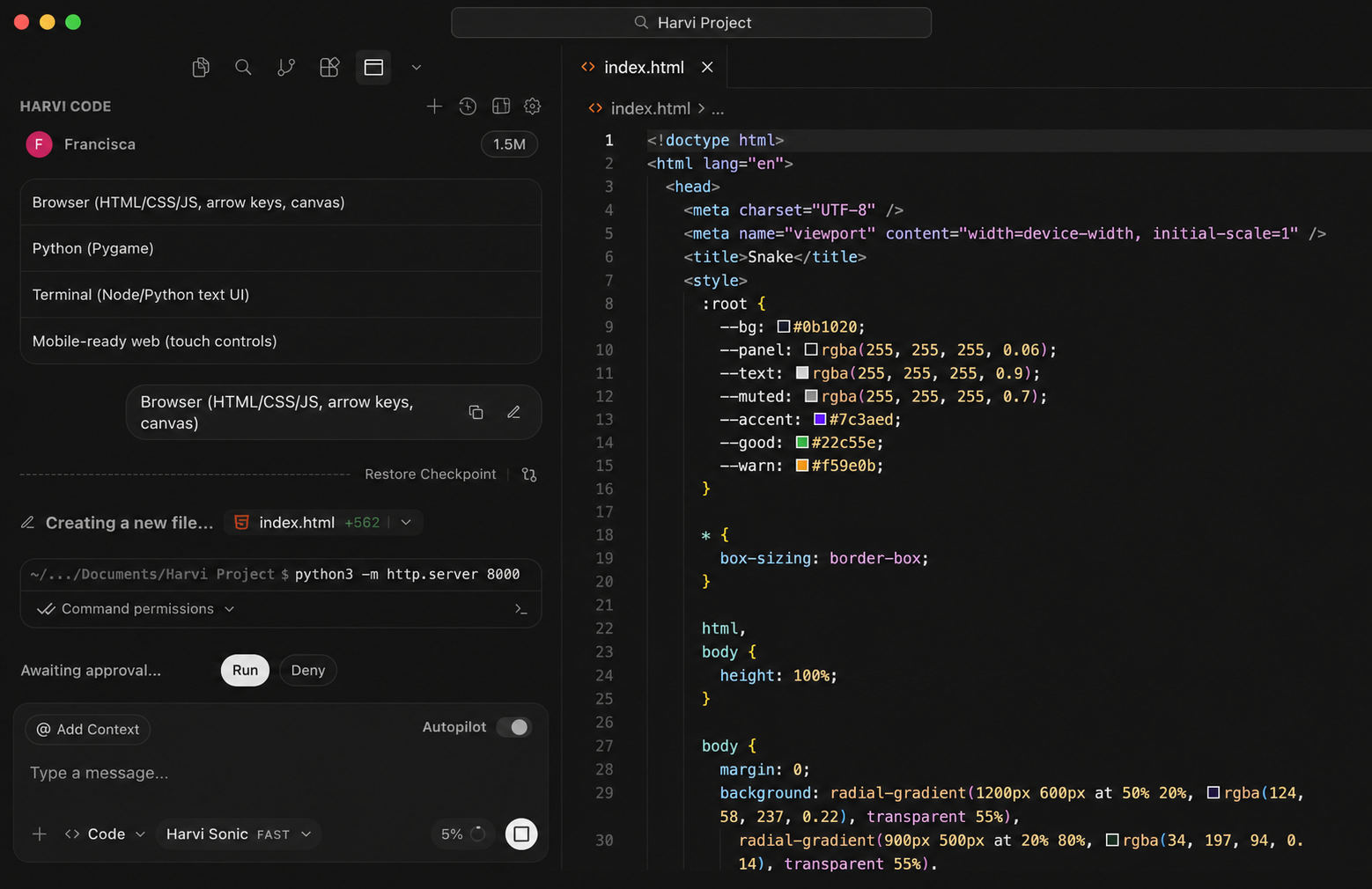Screen dimensions: 1372x889
Task: Open the Source Control branch icon
Action: pyautogui.click(x=286, y=67)
